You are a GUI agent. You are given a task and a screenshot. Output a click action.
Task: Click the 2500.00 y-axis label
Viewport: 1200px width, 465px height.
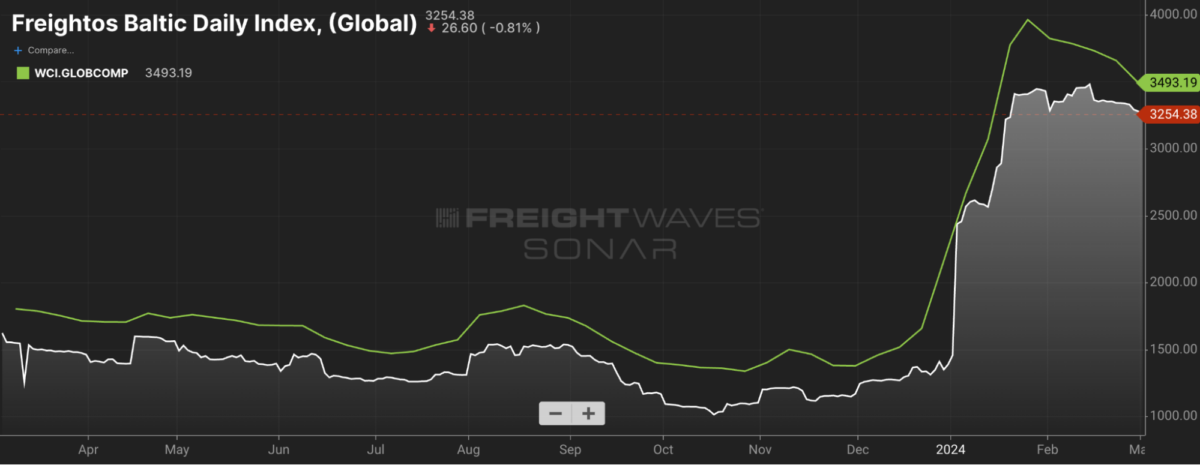1173,214
